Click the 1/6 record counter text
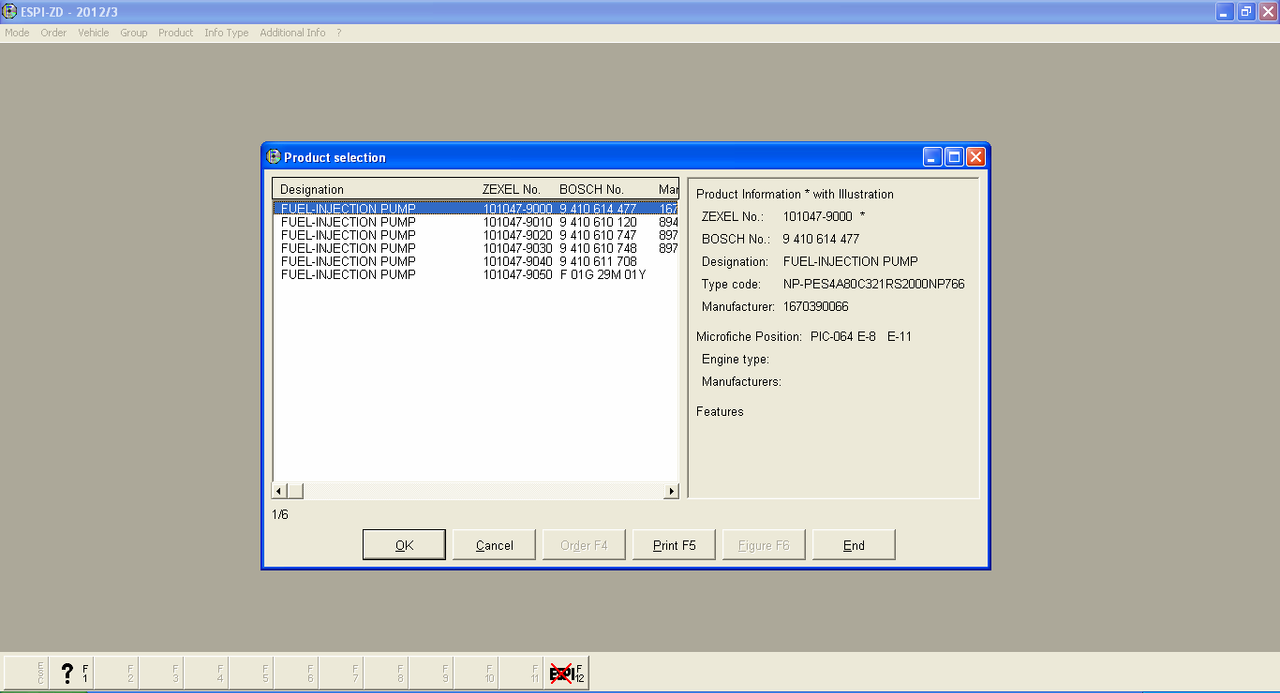 click(280, 515)
